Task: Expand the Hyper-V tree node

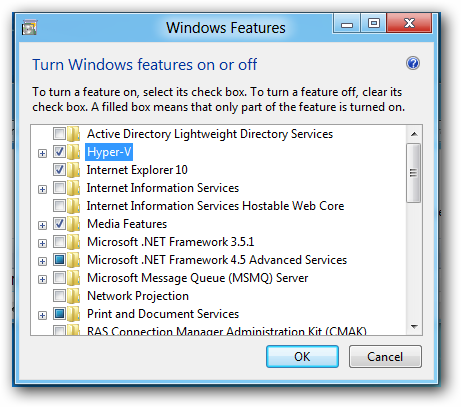Action: [x=42, y=153]
